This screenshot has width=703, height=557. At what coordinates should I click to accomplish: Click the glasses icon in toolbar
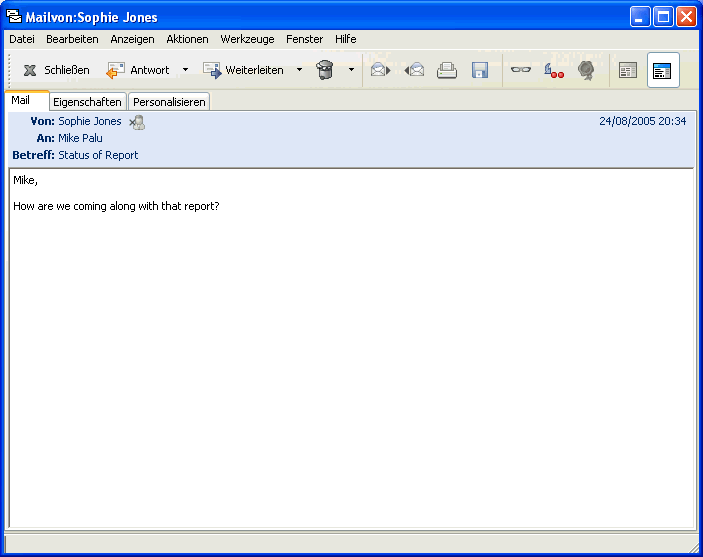(521, 70)
